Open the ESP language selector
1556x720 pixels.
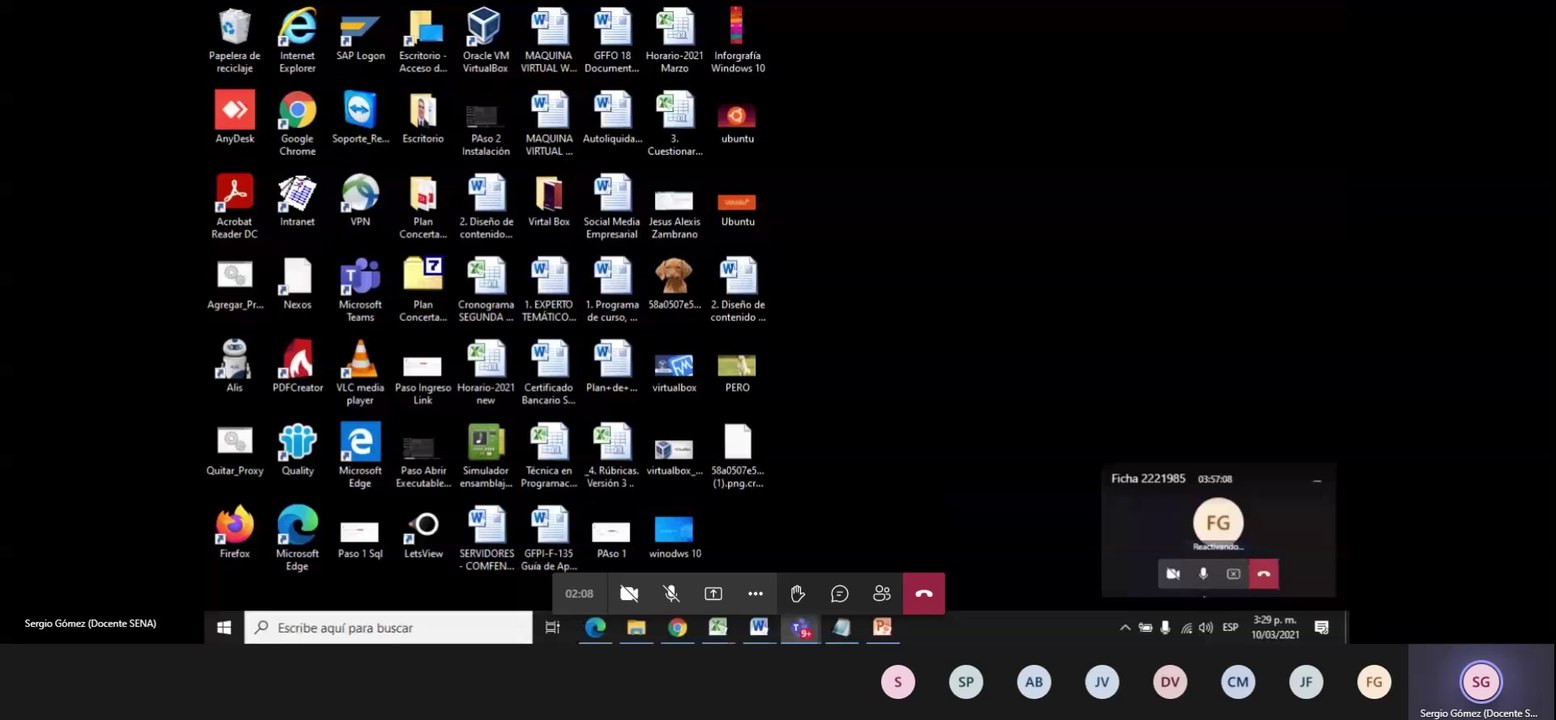1230,628
